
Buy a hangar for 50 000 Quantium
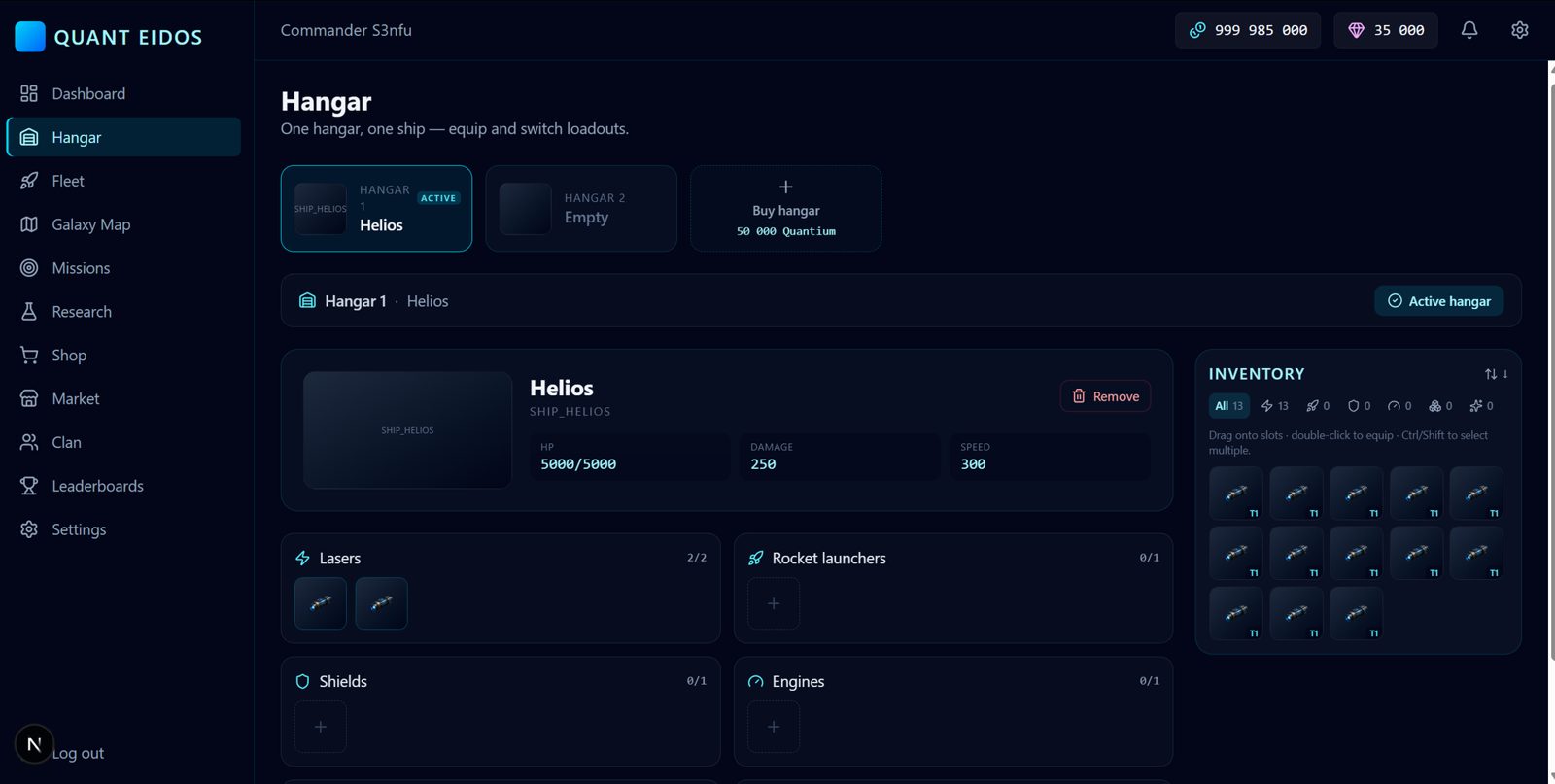click(x=786, y=209)
